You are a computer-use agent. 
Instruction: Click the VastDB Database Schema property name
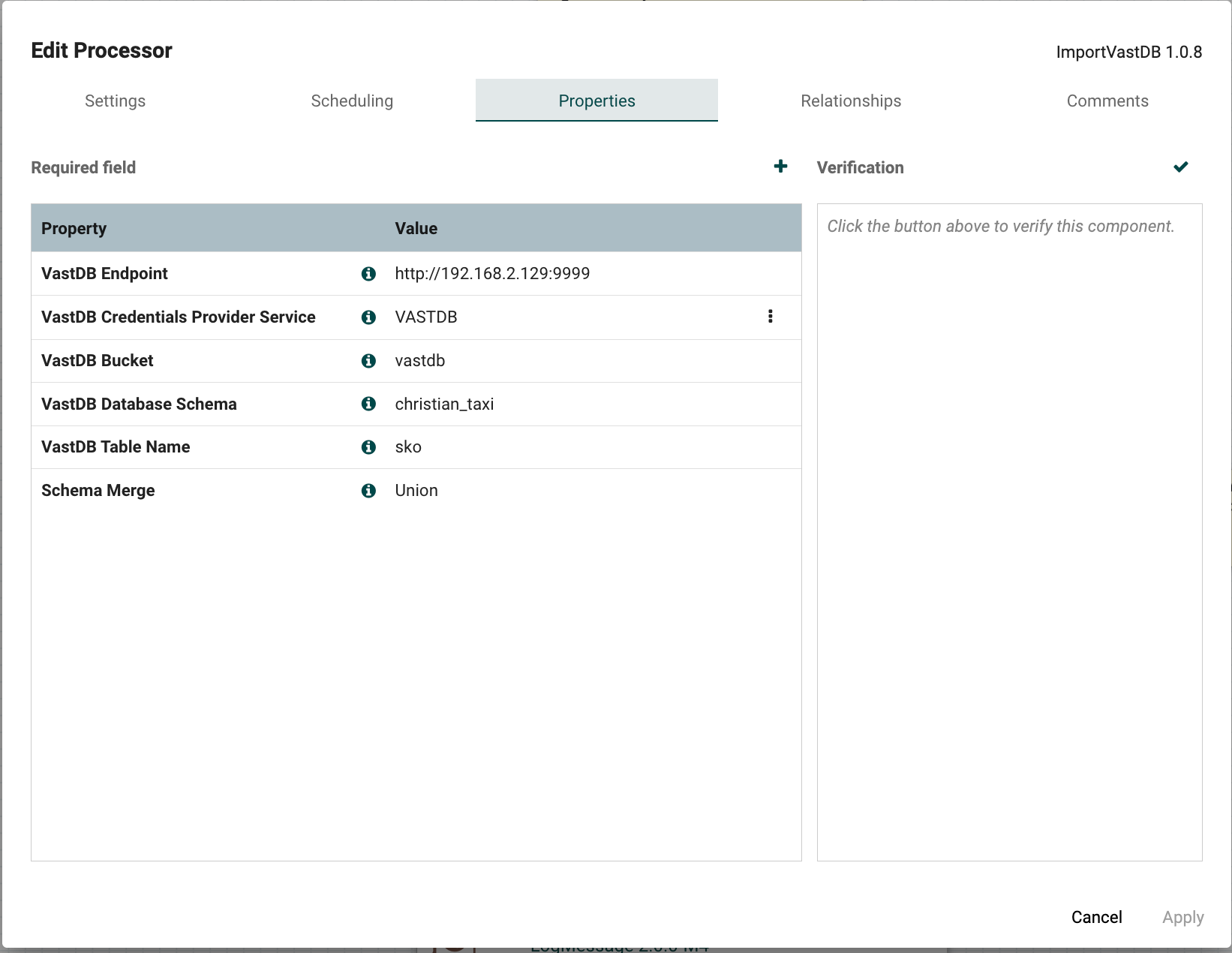pyautogui.click(x=139, y=404)
